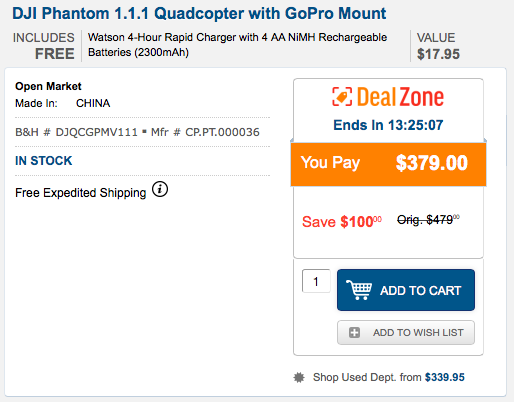Click the IN STOCK status label
This screenshot has width=514, height=402.
click(44, 161)
